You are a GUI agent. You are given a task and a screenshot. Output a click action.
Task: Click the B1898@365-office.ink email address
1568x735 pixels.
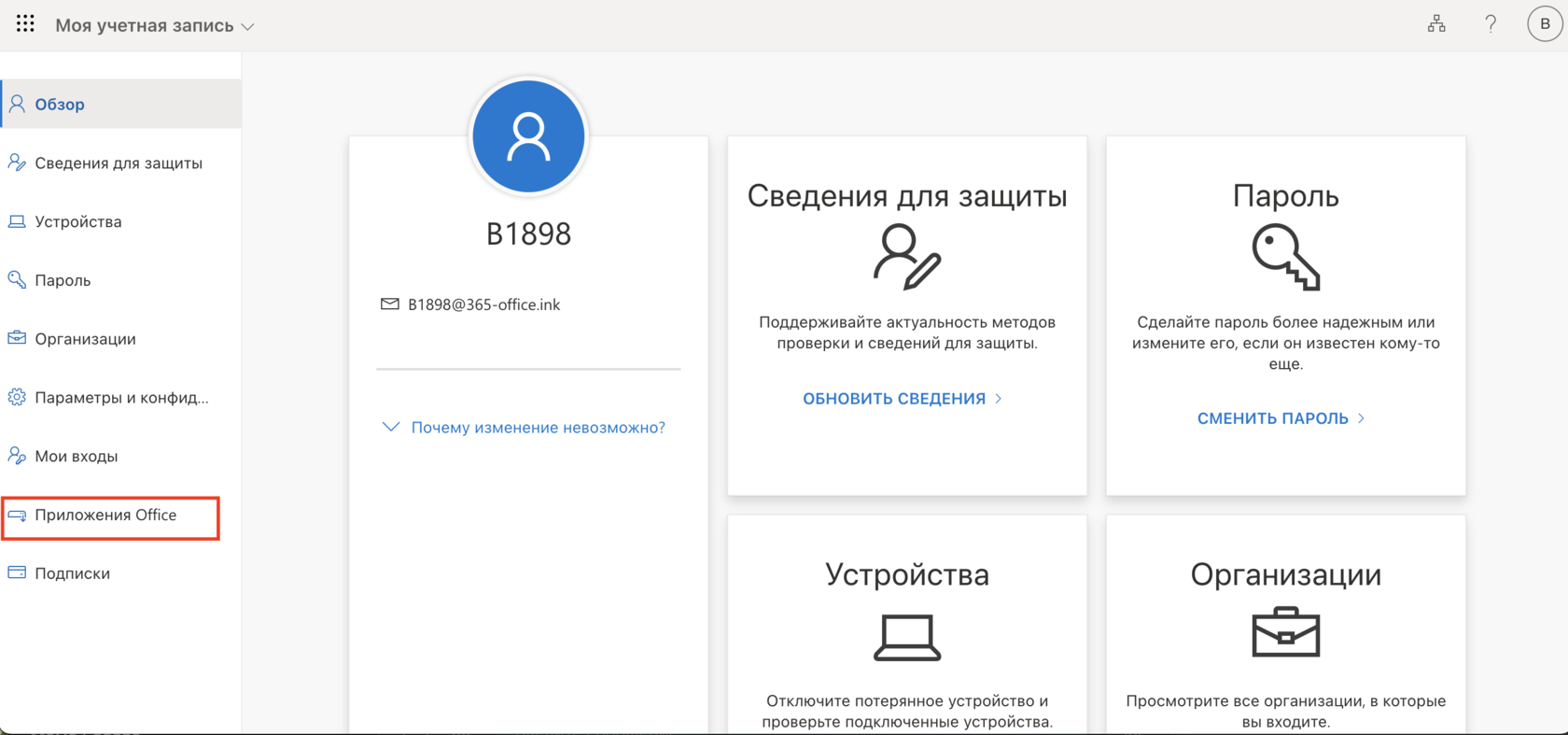tap(483, 304)
